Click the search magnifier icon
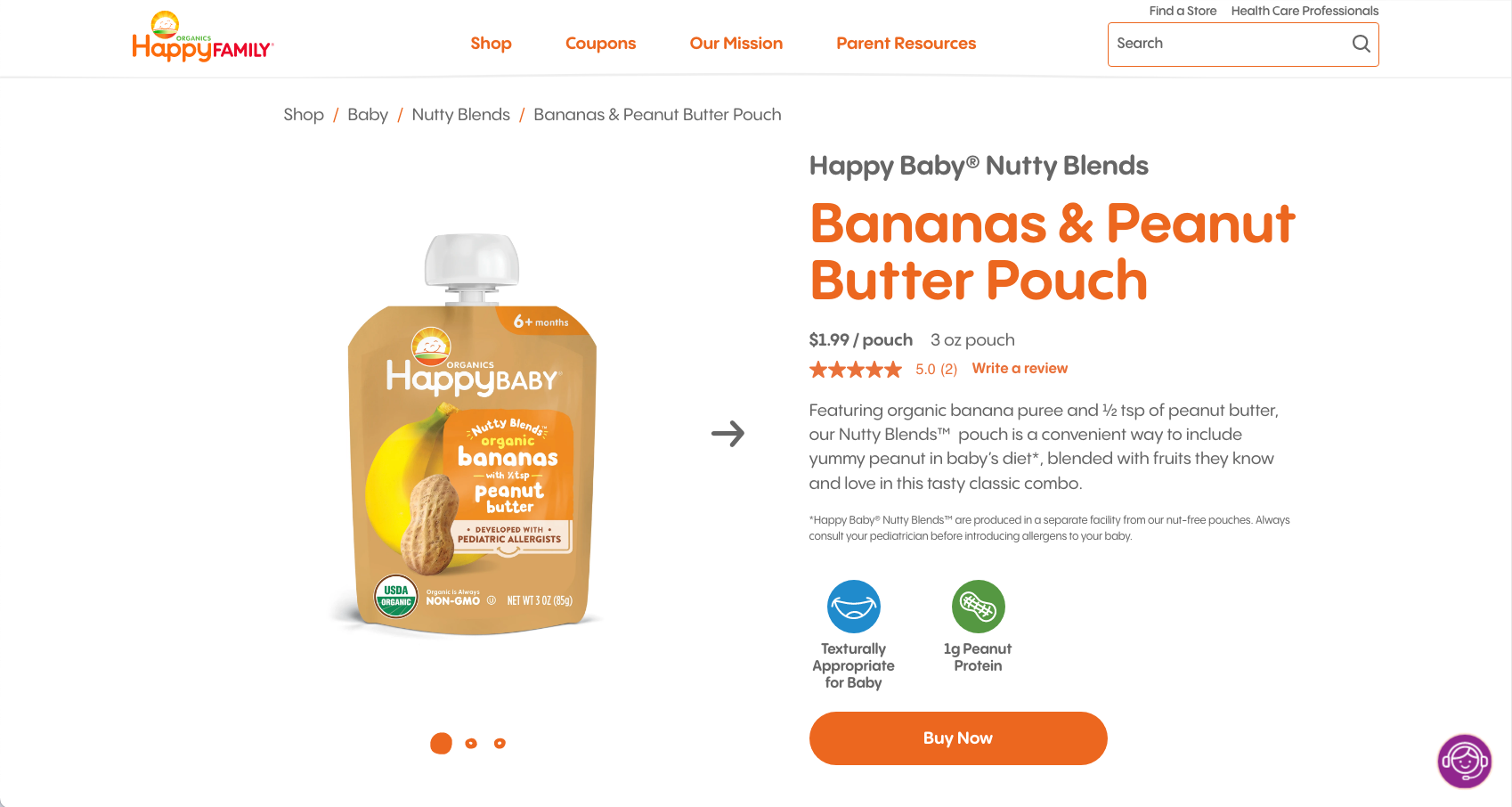Screen dimensions: 1512x807 [x=1361, y=44]
